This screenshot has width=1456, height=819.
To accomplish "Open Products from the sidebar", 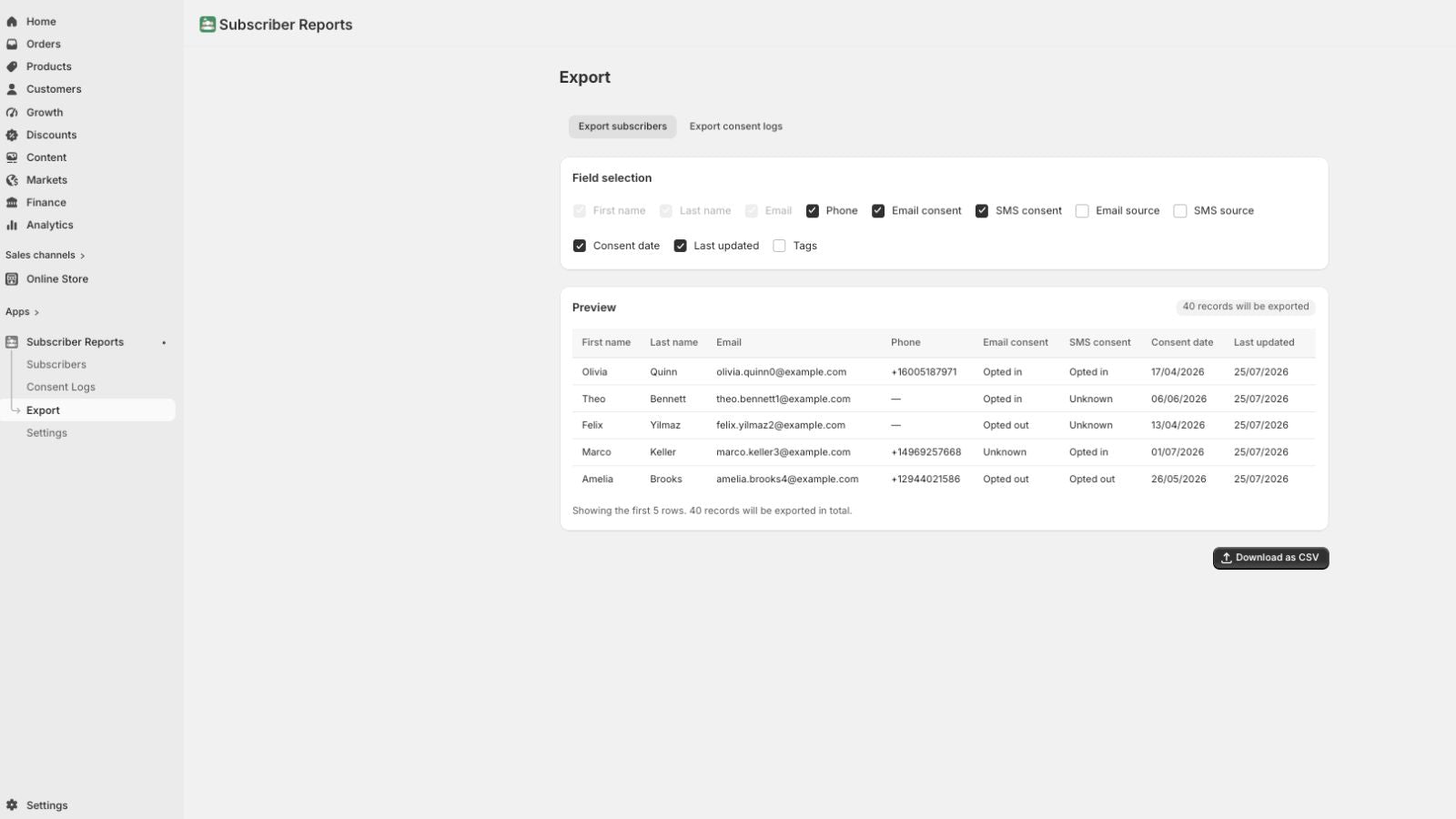I will tap(49, 66).
